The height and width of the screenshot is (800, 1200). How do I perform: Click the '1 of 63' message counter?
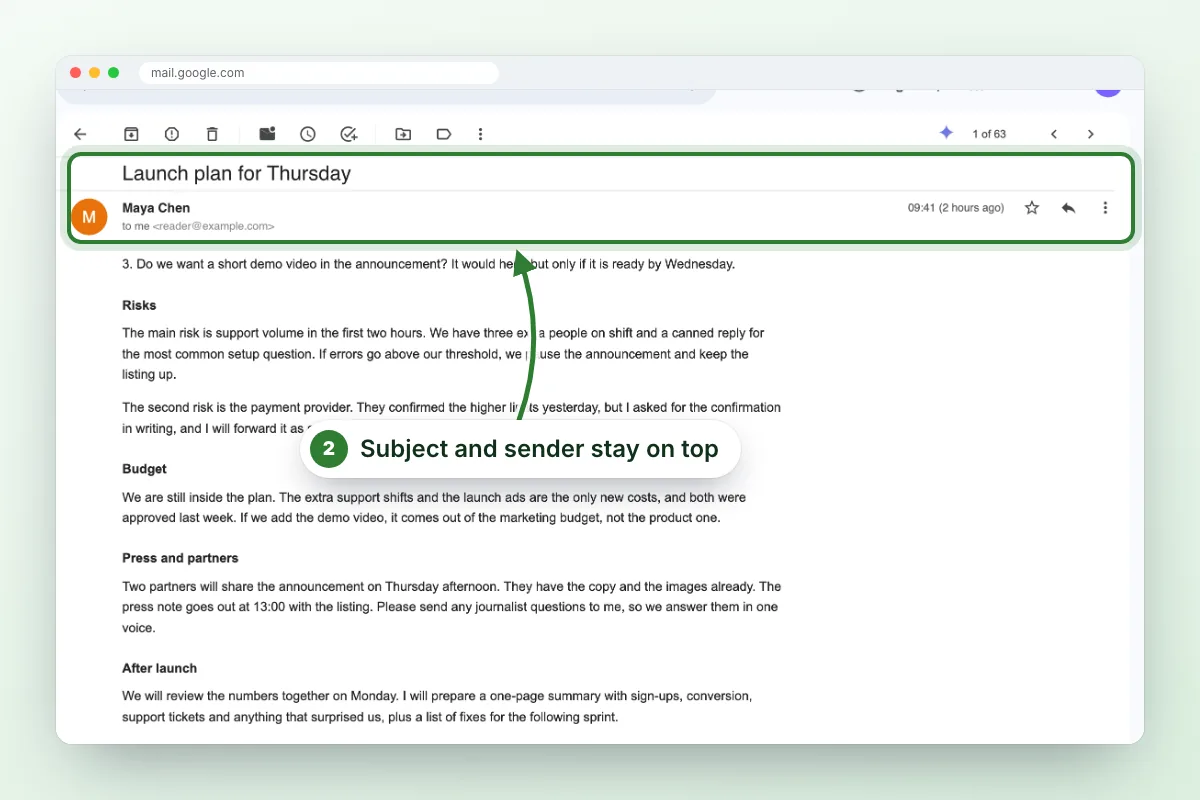click(x=989, y=134)
